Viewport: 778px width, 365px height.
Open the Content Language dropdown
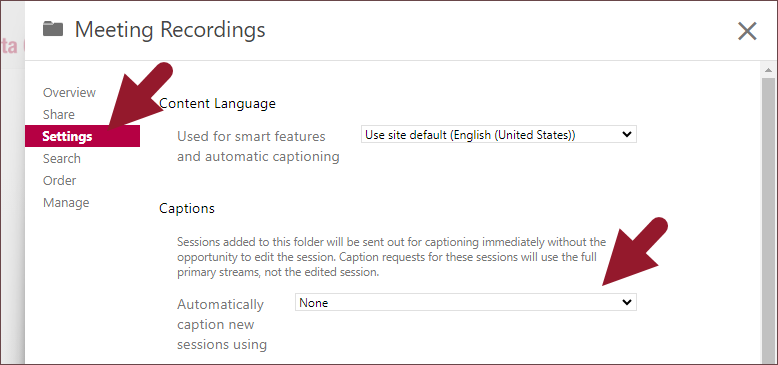click(x=499, y=134)
